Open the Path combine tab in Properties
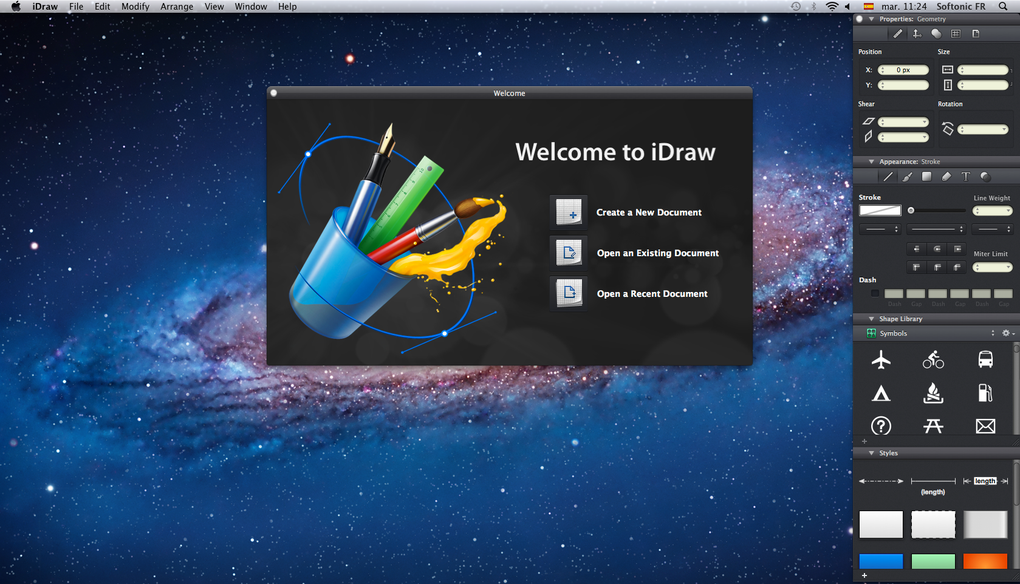 (936, 34)
